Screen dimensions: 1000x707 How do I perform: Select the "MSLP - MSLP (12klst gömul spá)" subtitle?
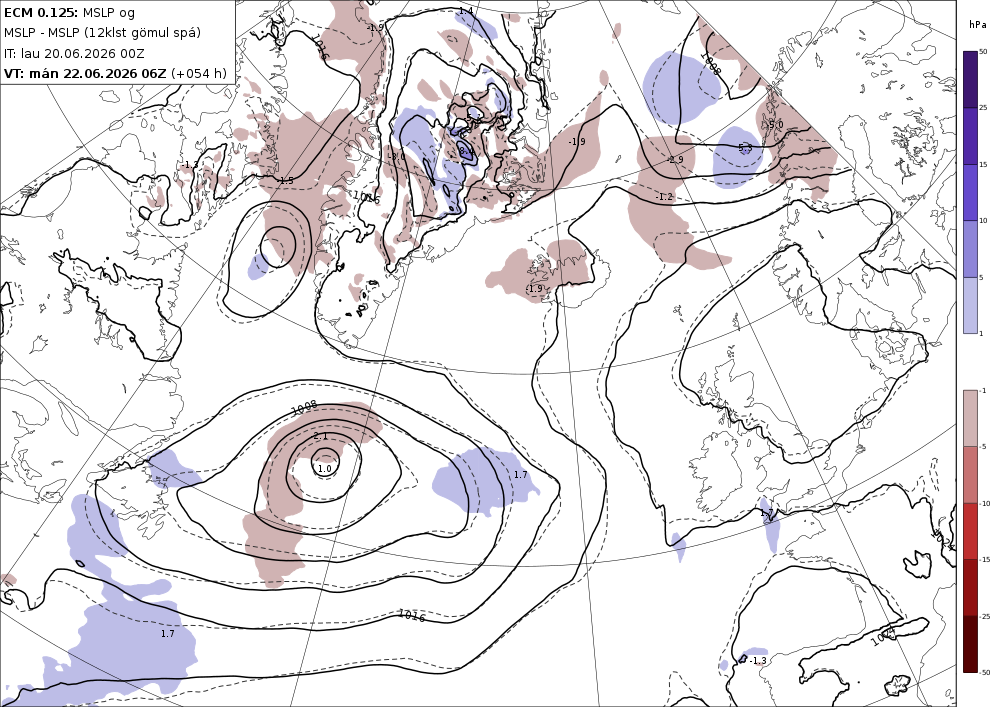point(102,33)
